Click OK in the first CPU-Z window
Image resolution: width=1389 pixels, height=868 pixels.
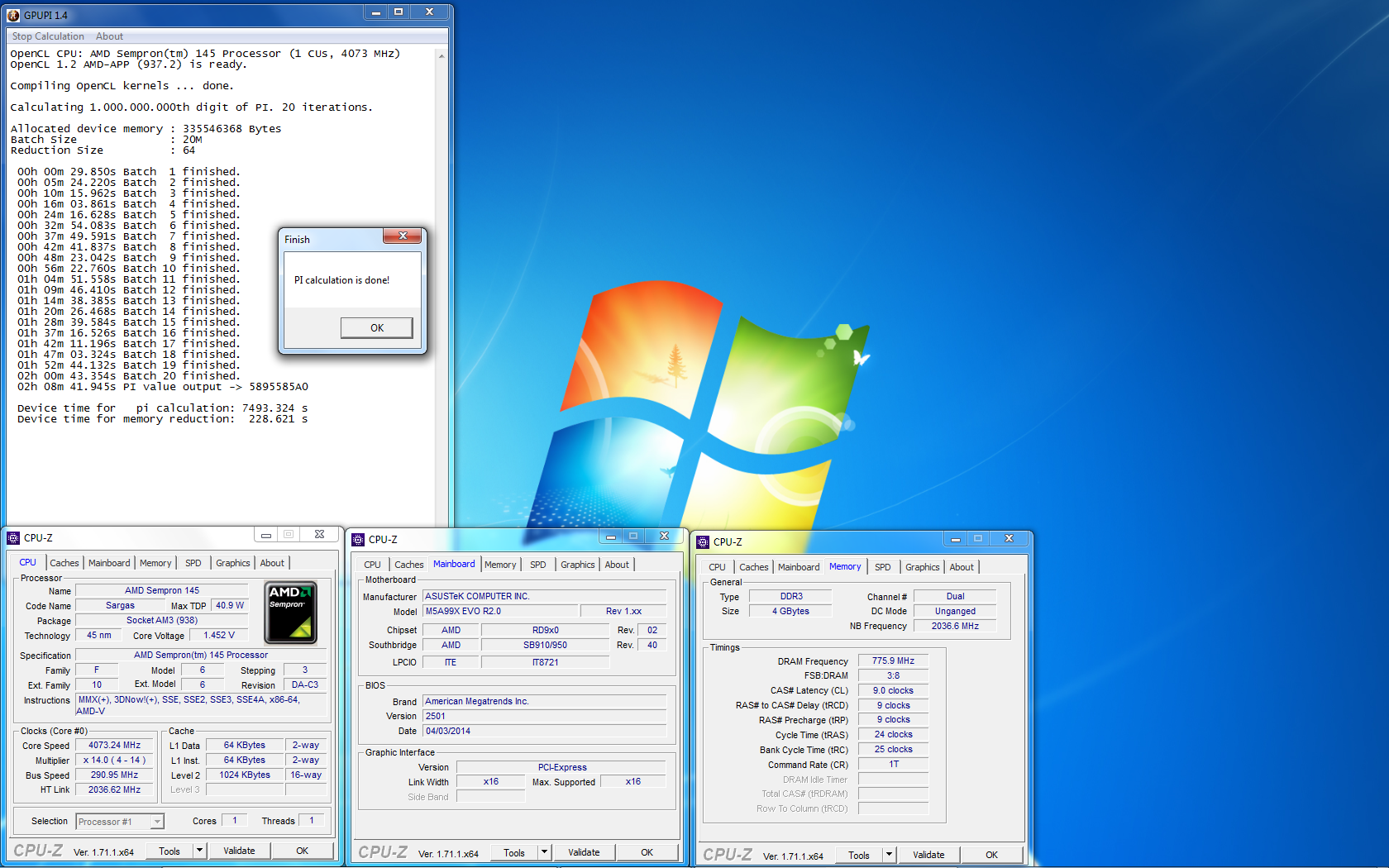click(x=303, y=851)
